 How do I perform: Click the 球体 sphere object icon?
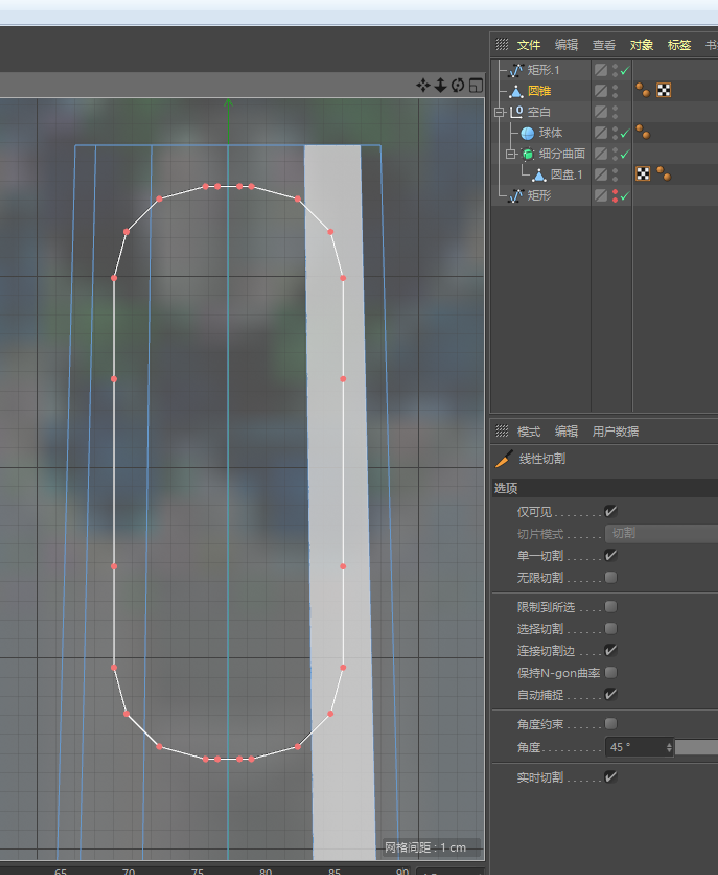pyautogui.click(x=528, y=133)
